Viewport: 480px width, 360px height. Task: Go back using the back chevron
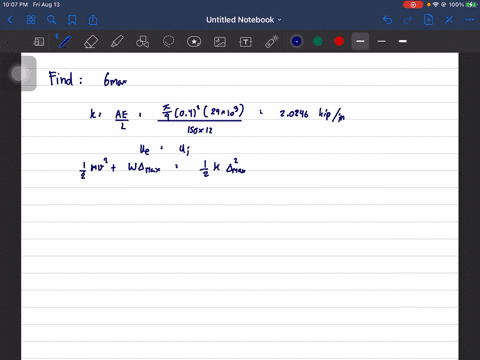10,20
